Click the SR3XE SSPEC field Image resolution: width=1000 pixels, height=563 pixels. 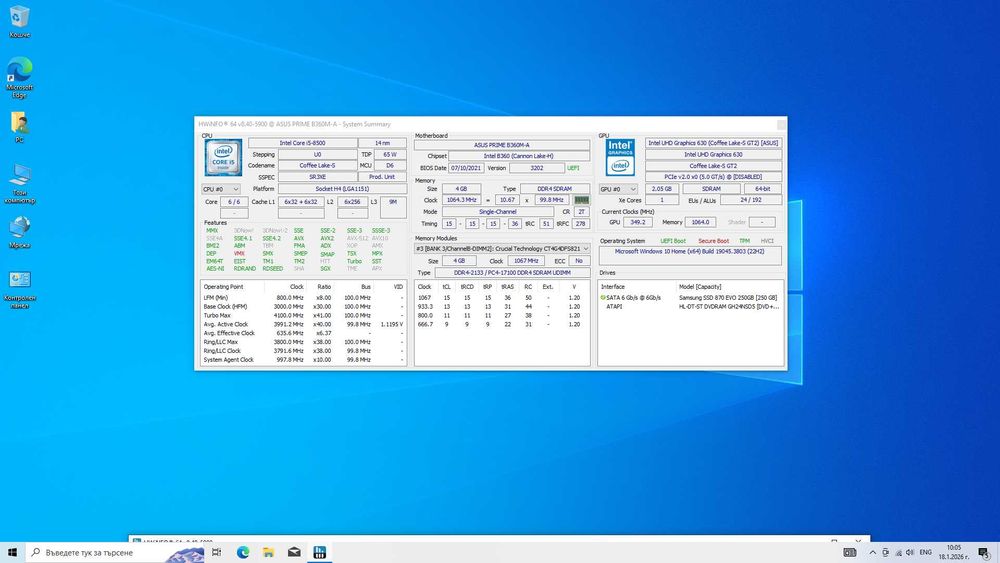pos(317,177)
